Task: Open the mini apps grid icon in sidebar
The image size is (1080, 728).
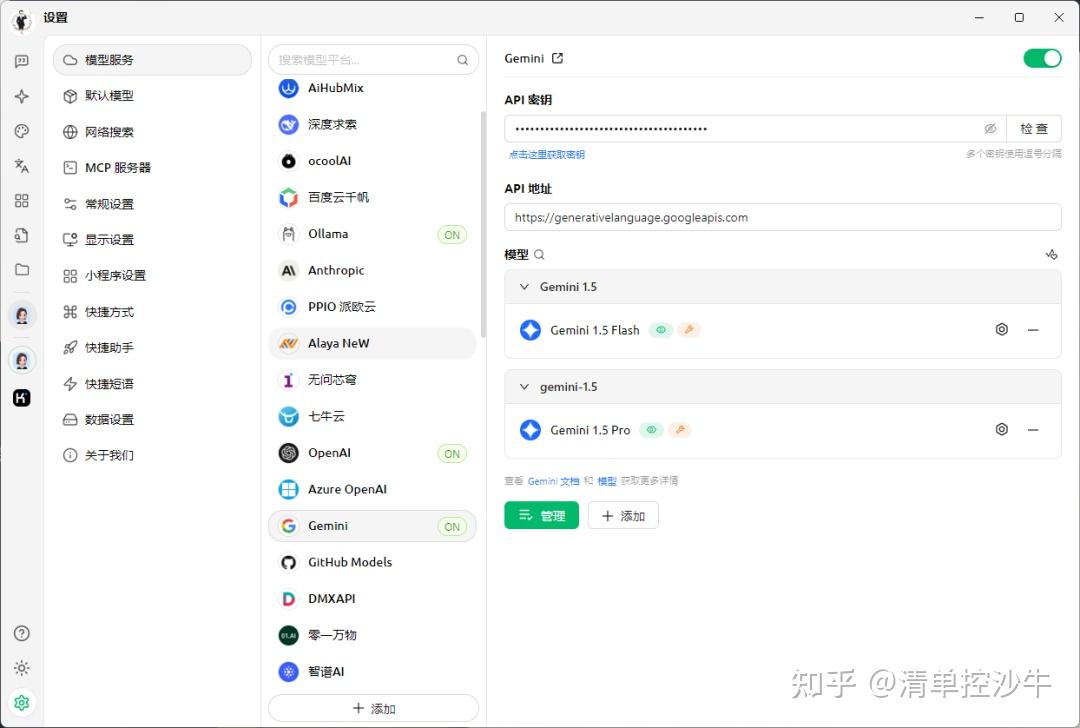Action: (x=21, y=200)
